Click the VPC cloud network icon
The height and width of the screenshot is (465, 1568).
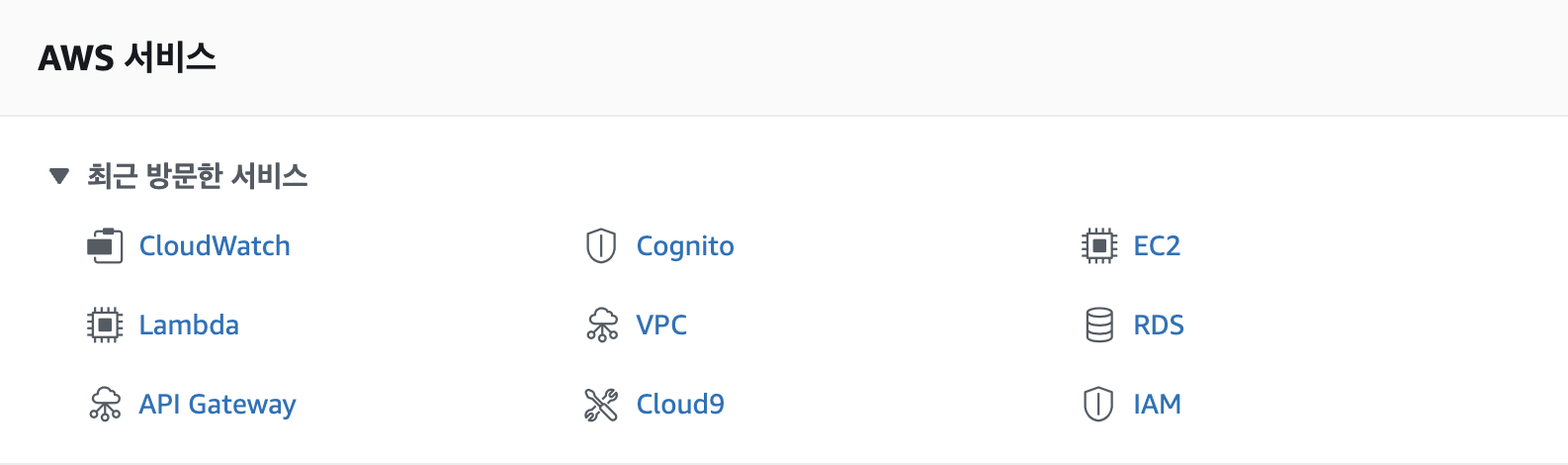pyautogui.click(x=601, y=325)
